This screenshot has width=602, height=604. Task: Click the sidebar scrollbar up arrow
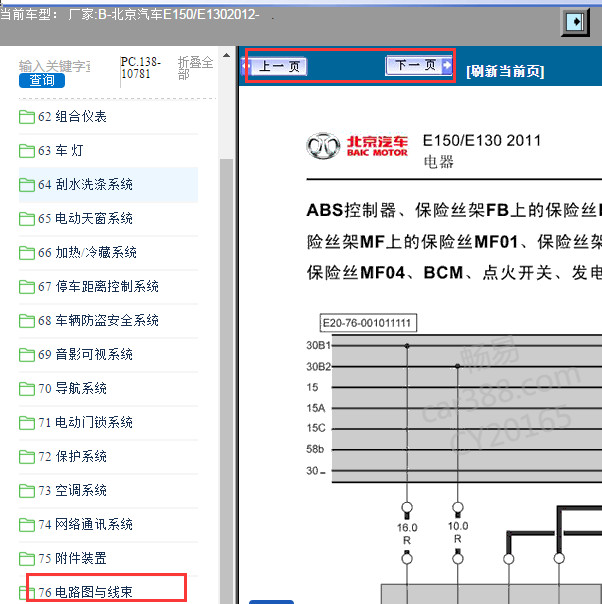[x=226, y=55]
